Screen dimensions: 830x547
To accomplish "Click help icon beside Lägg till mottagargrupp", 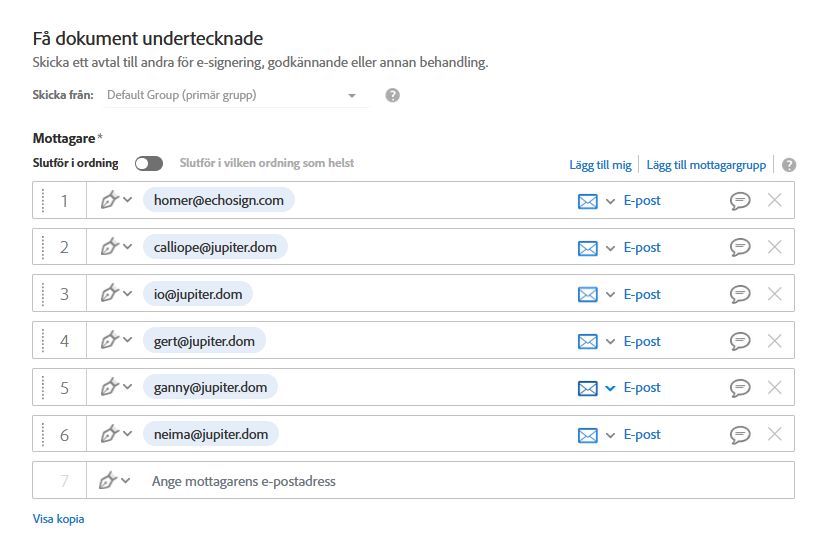I will point(789,165).
